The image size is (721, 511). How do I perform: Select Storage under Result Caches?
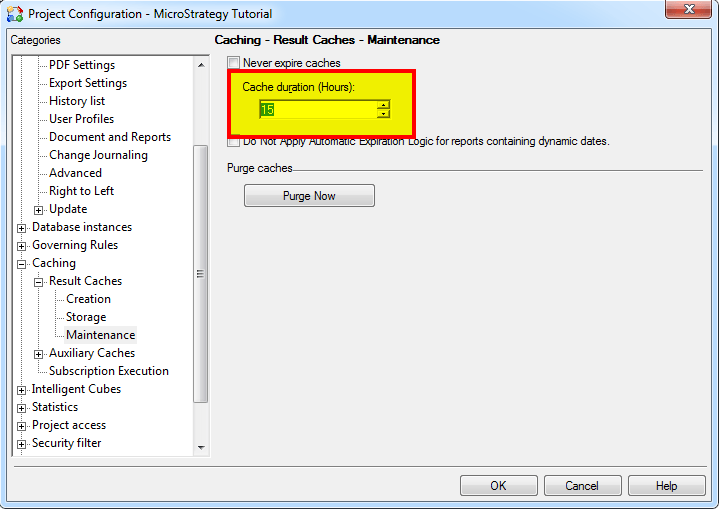[x=86, y=317]
